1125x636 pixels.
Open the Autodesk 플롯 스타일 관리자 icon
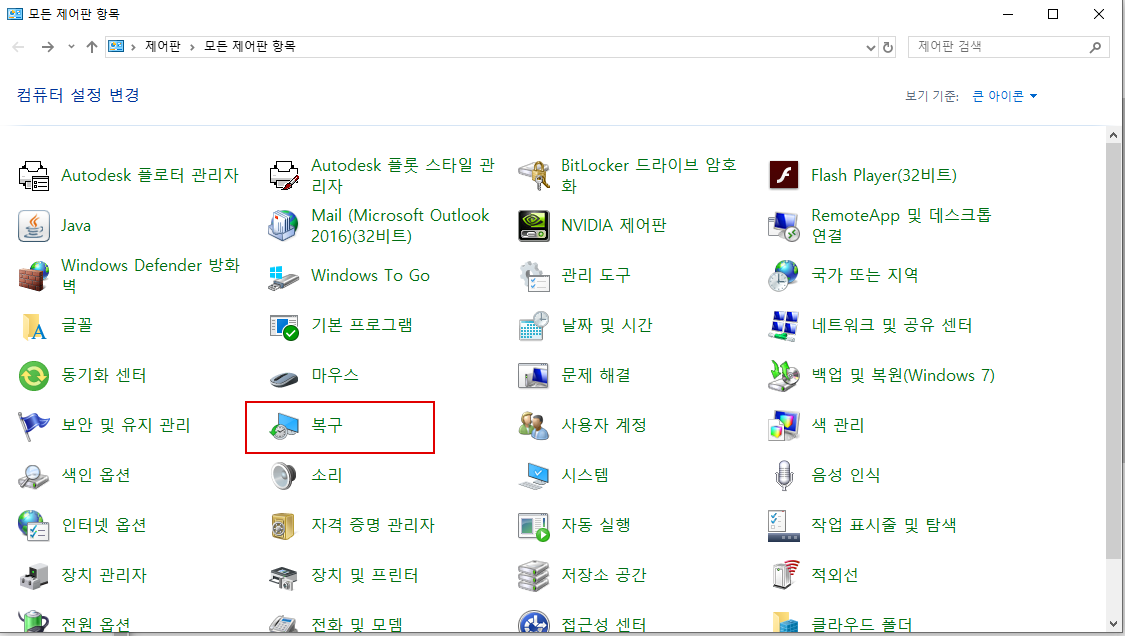(x=284, y=176)
